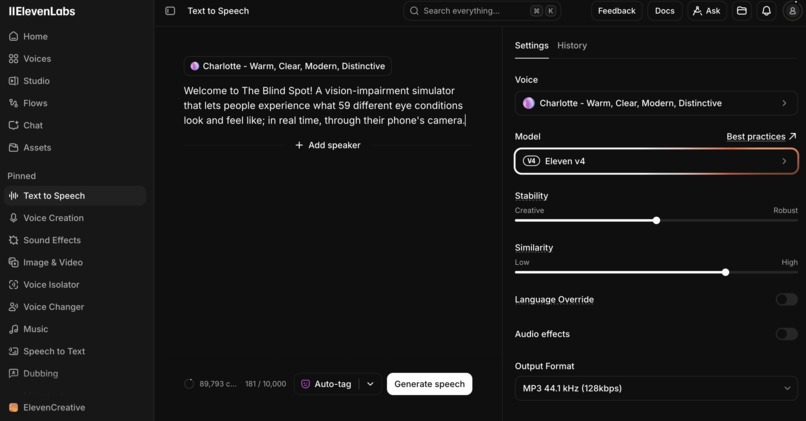Open Best practices link
The image size is (806, 421).
coord(761,137)
